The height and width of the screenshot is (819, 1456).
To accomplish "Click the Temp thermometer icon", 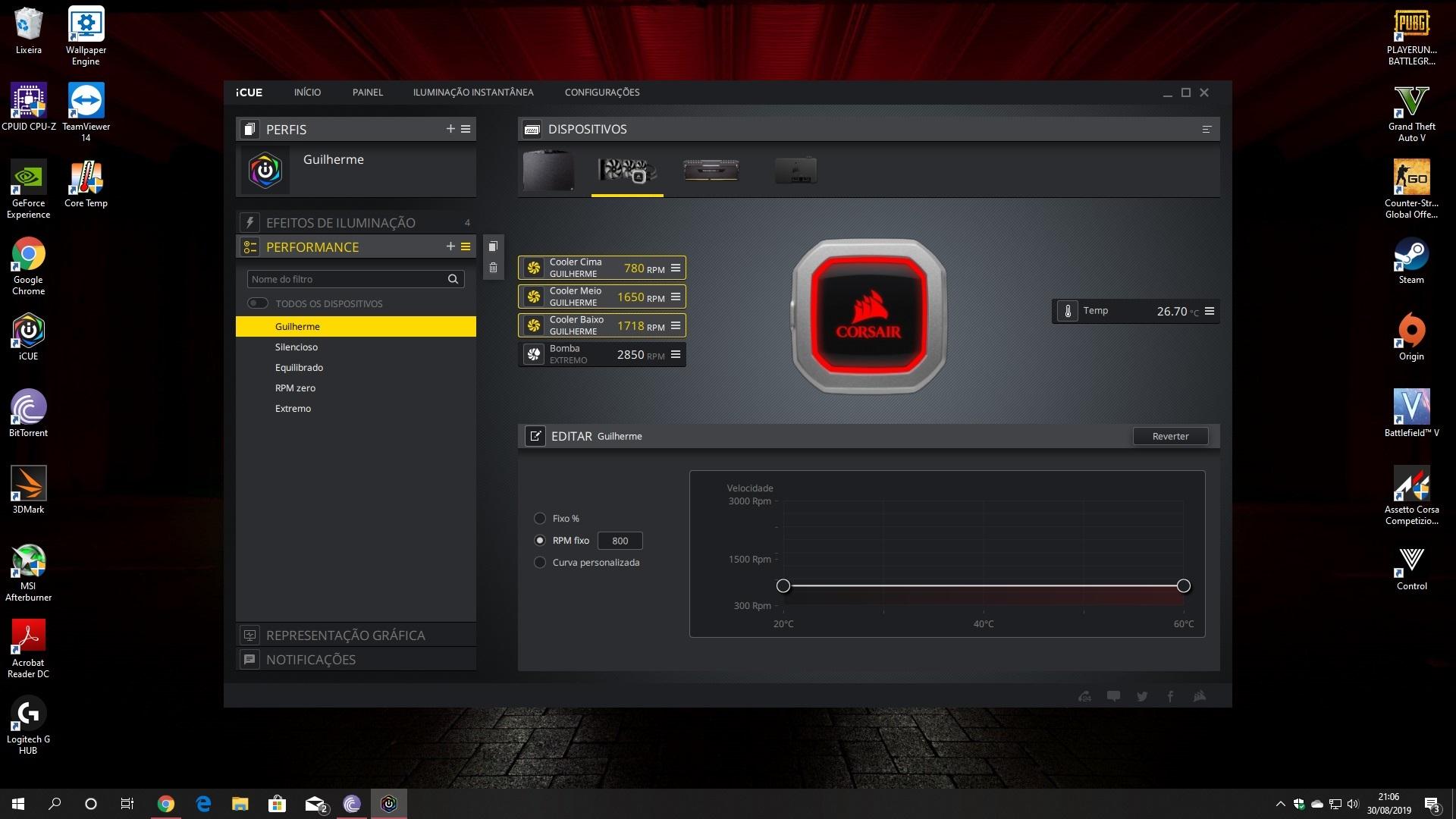I will 1068,311.
